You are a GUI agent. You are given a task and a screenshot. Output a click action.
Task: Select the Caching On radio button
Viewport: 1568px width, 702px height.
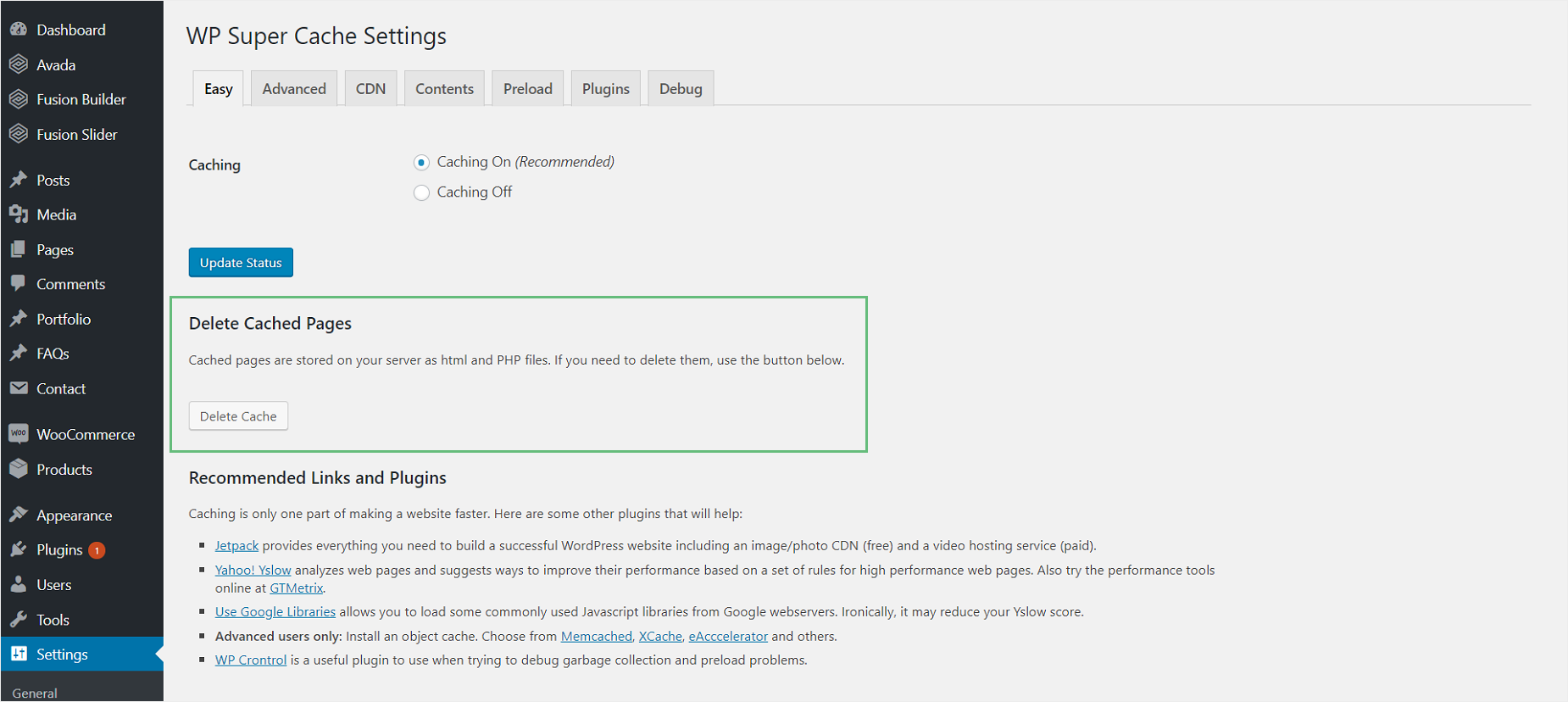coord(421,162)
